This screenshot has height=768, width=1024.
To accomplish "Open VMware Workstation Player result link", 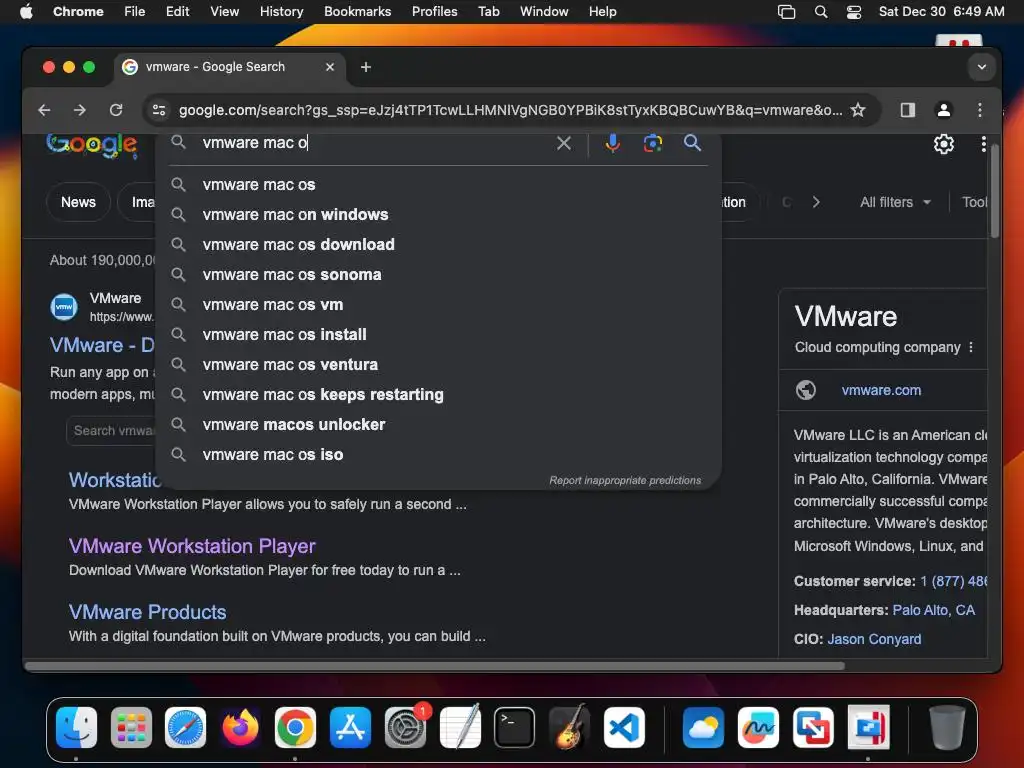I will point(192,546).
